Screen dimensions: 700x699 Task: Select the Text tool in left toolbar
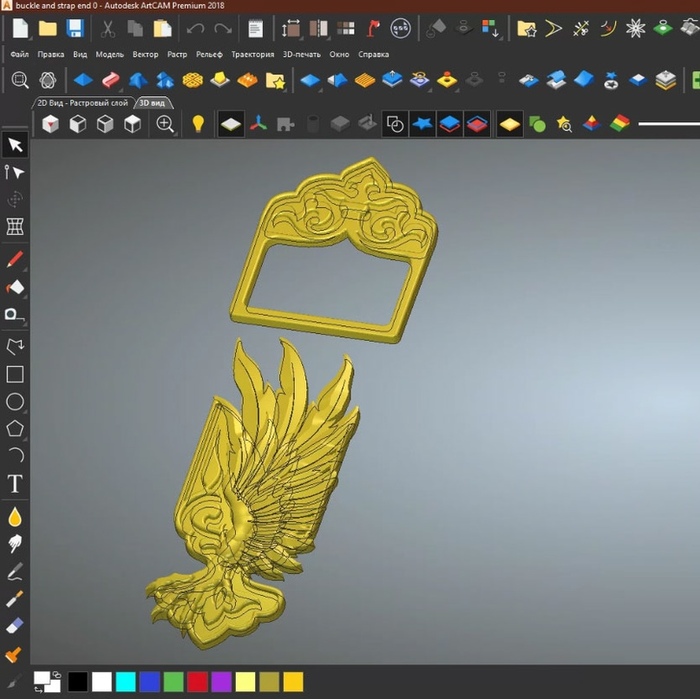pos(15,484)
